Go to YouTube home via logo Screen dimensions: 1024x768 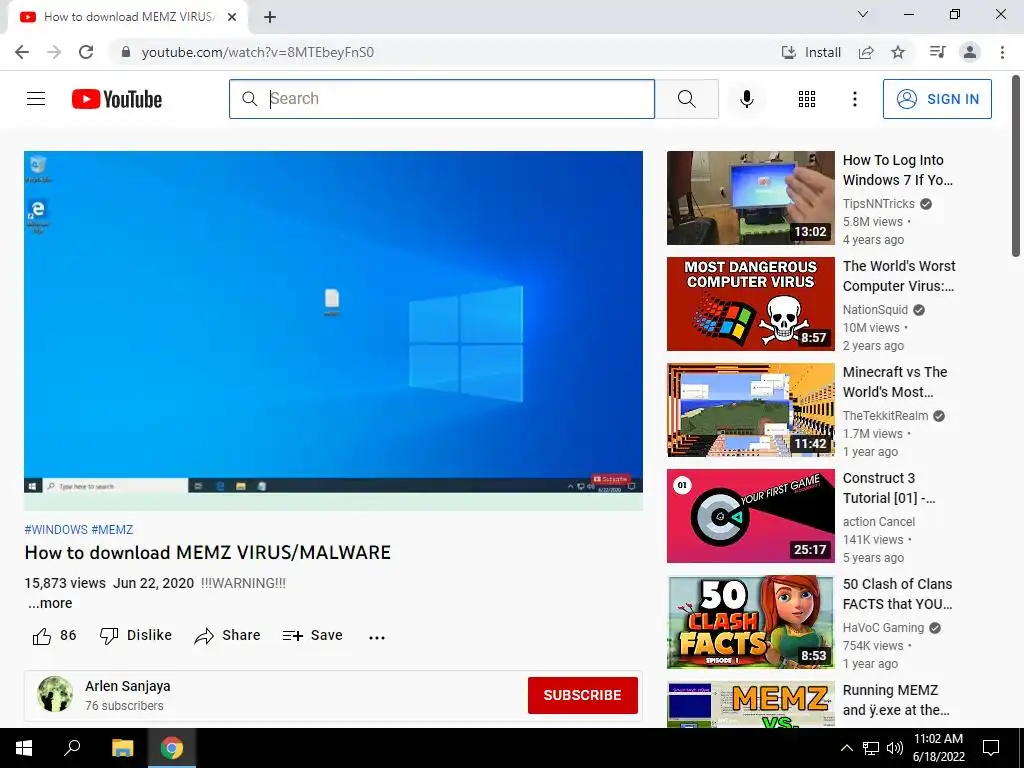(117, 99)
